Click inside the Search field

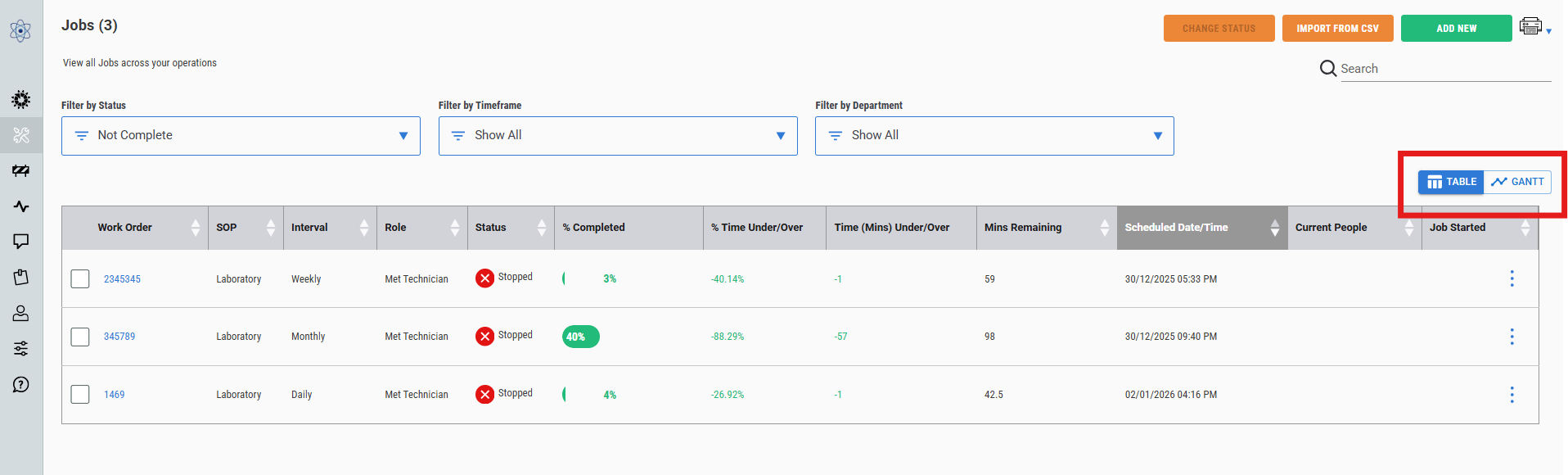click(1444, 69)
